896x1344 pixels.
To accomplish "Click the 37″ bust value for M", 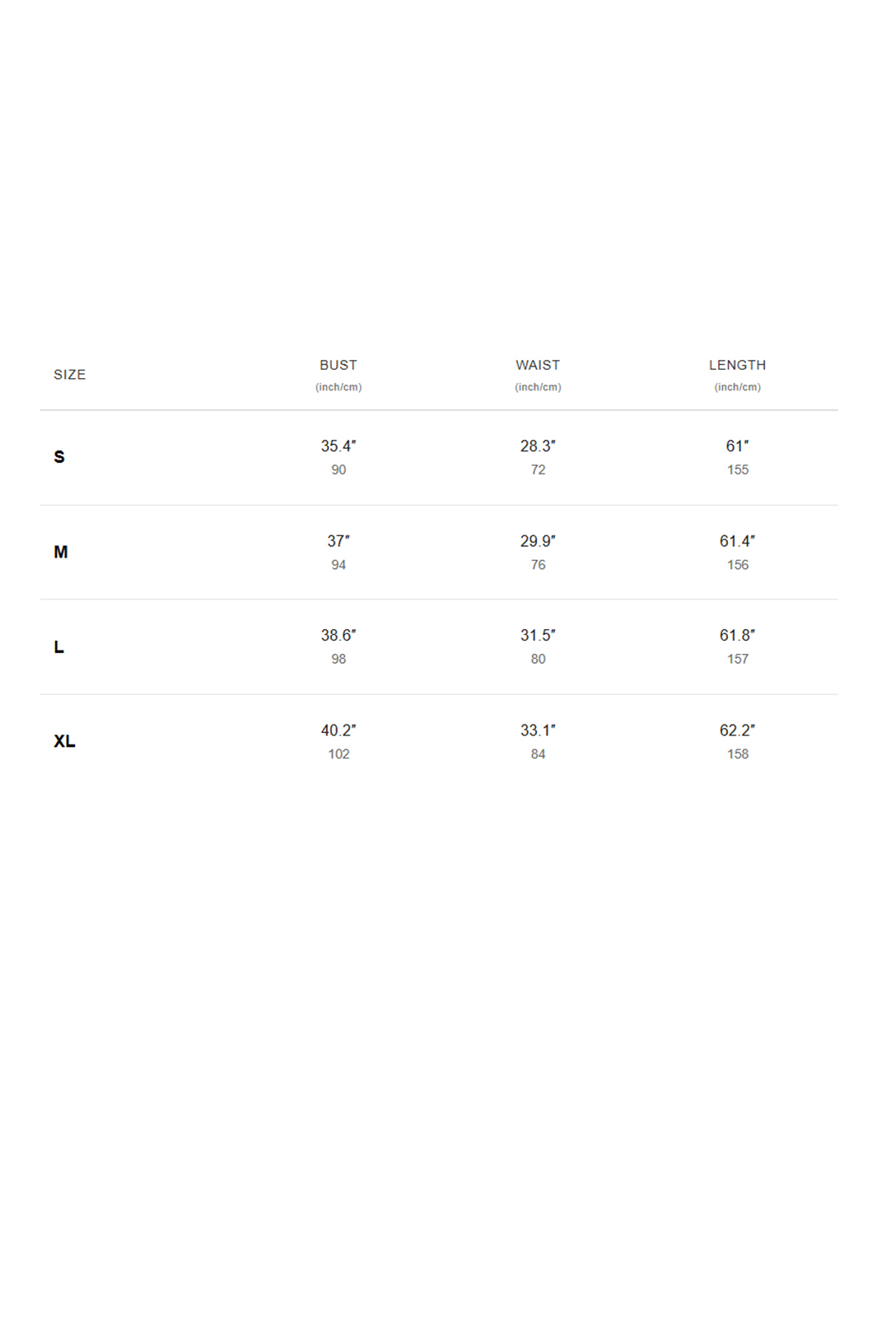I will tap(338, 541).
